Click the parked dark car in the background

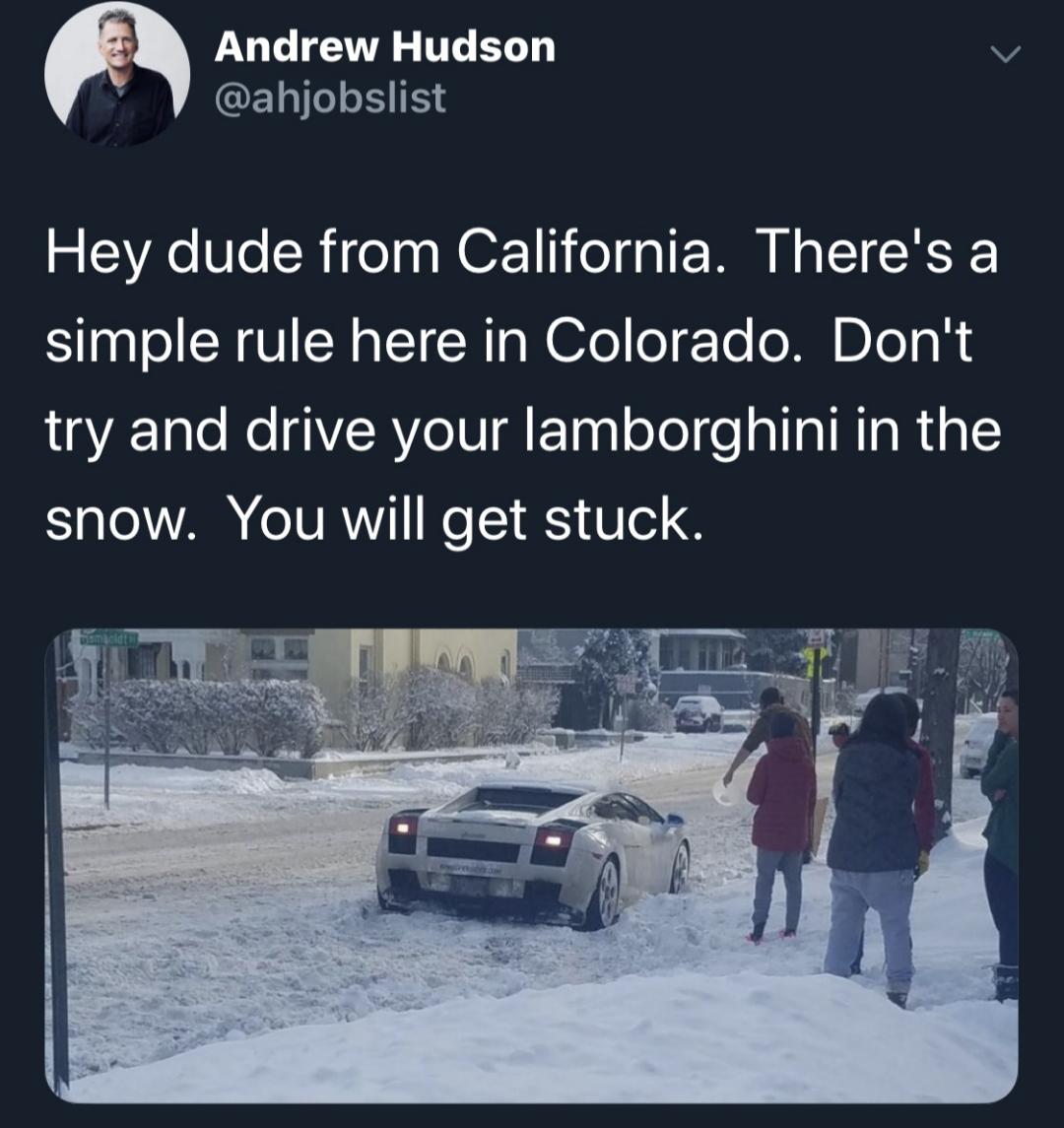click(698, 713)
